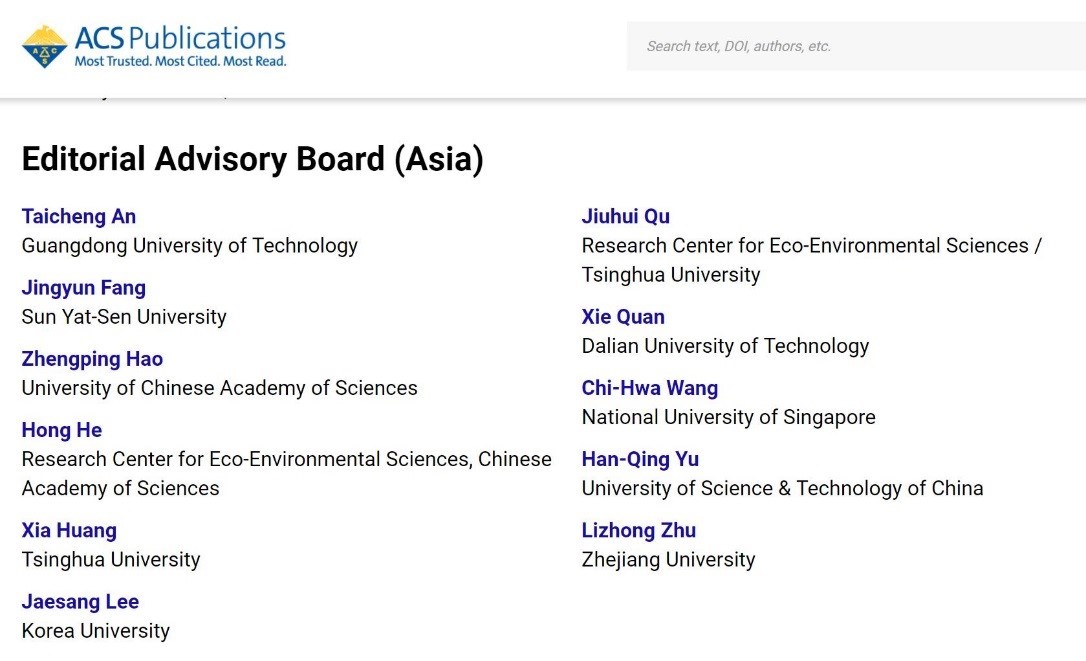This screenshot has width=1086, height=661.
Task: Open Jingyun Fang's profile link
Action: 84,288
